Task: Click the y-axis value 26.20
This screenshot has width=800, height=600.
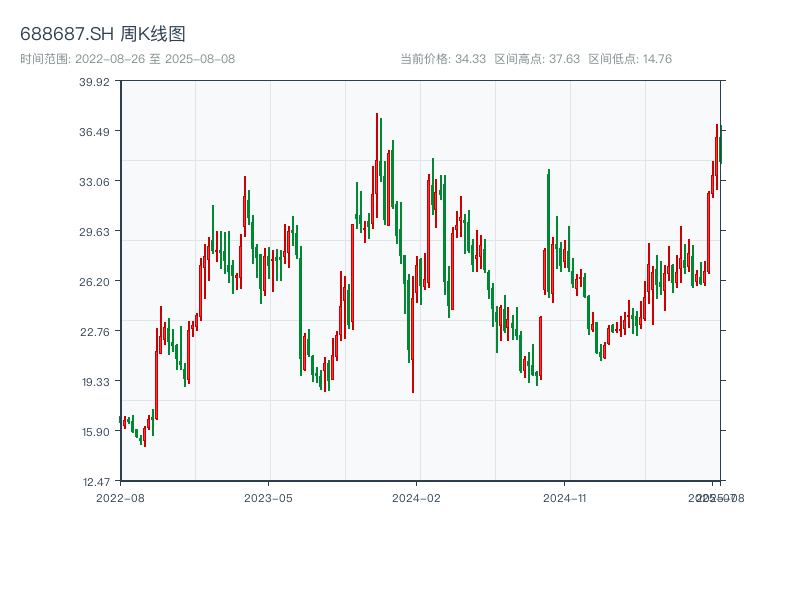Action: [x=94, y=282]
